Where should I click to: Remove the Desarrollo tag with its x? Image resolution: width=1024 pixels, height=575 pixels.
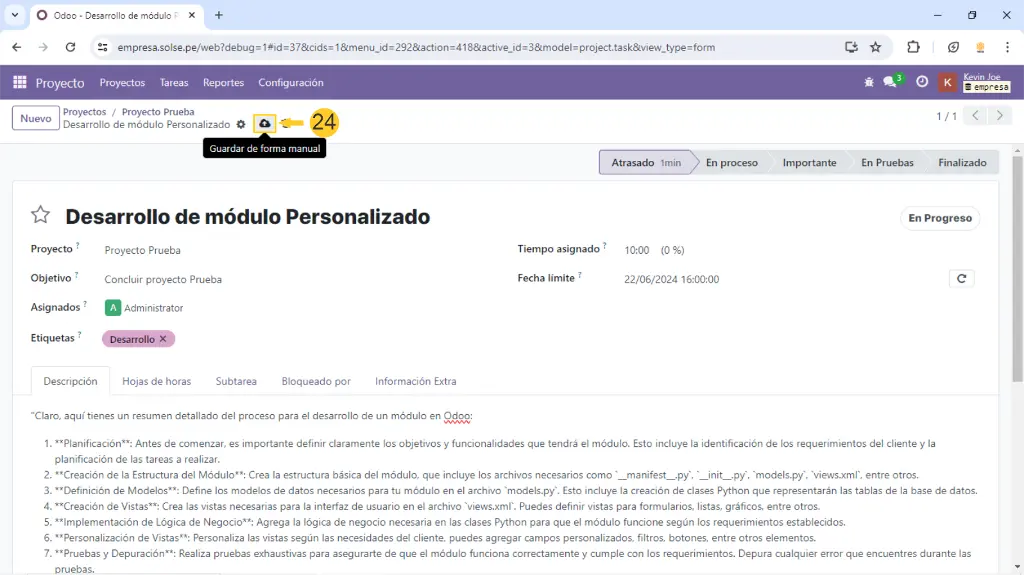click(163, 339)
